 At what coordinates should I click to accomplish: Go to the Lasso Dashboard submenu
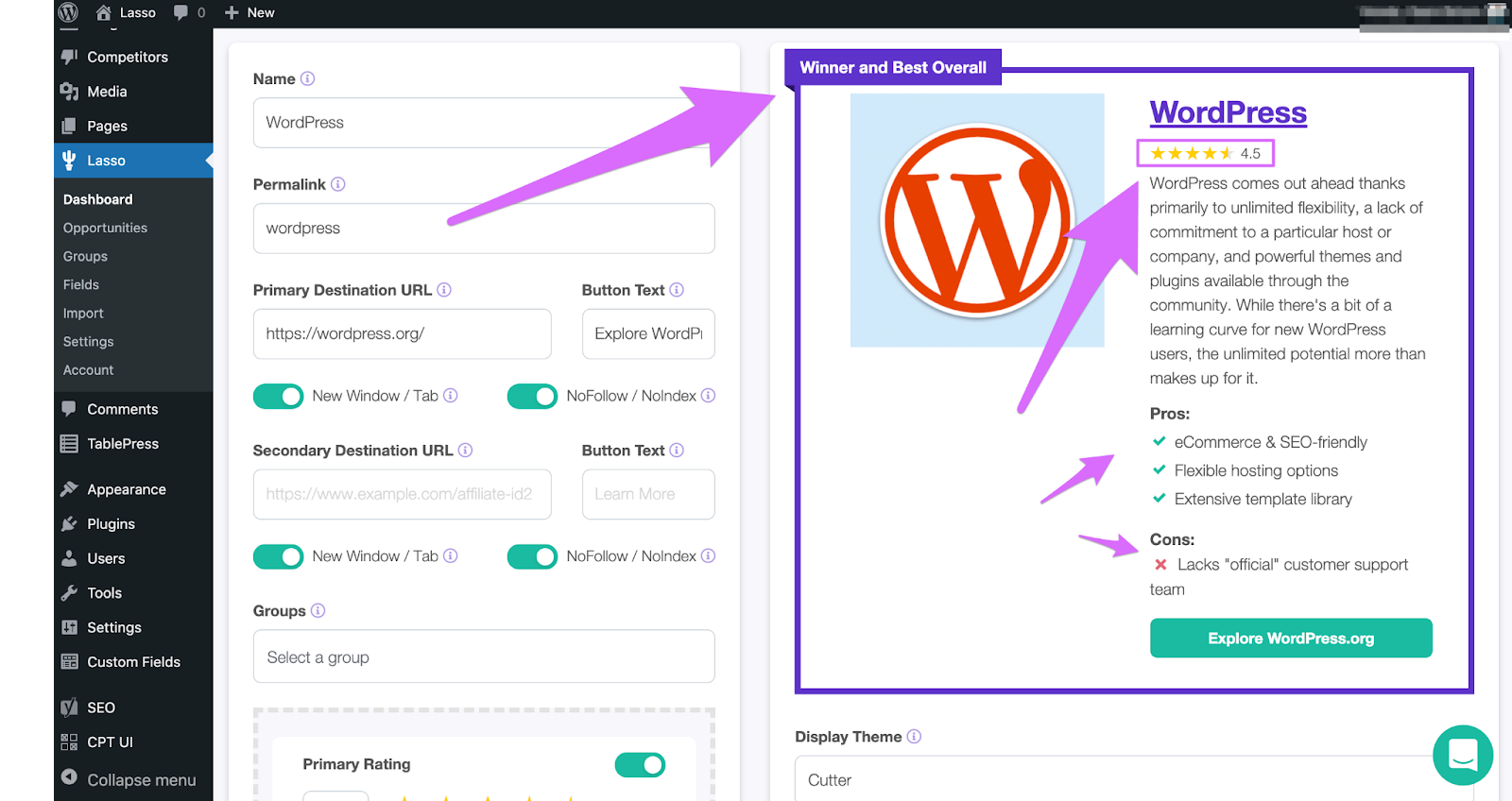[x=98, y=199]
